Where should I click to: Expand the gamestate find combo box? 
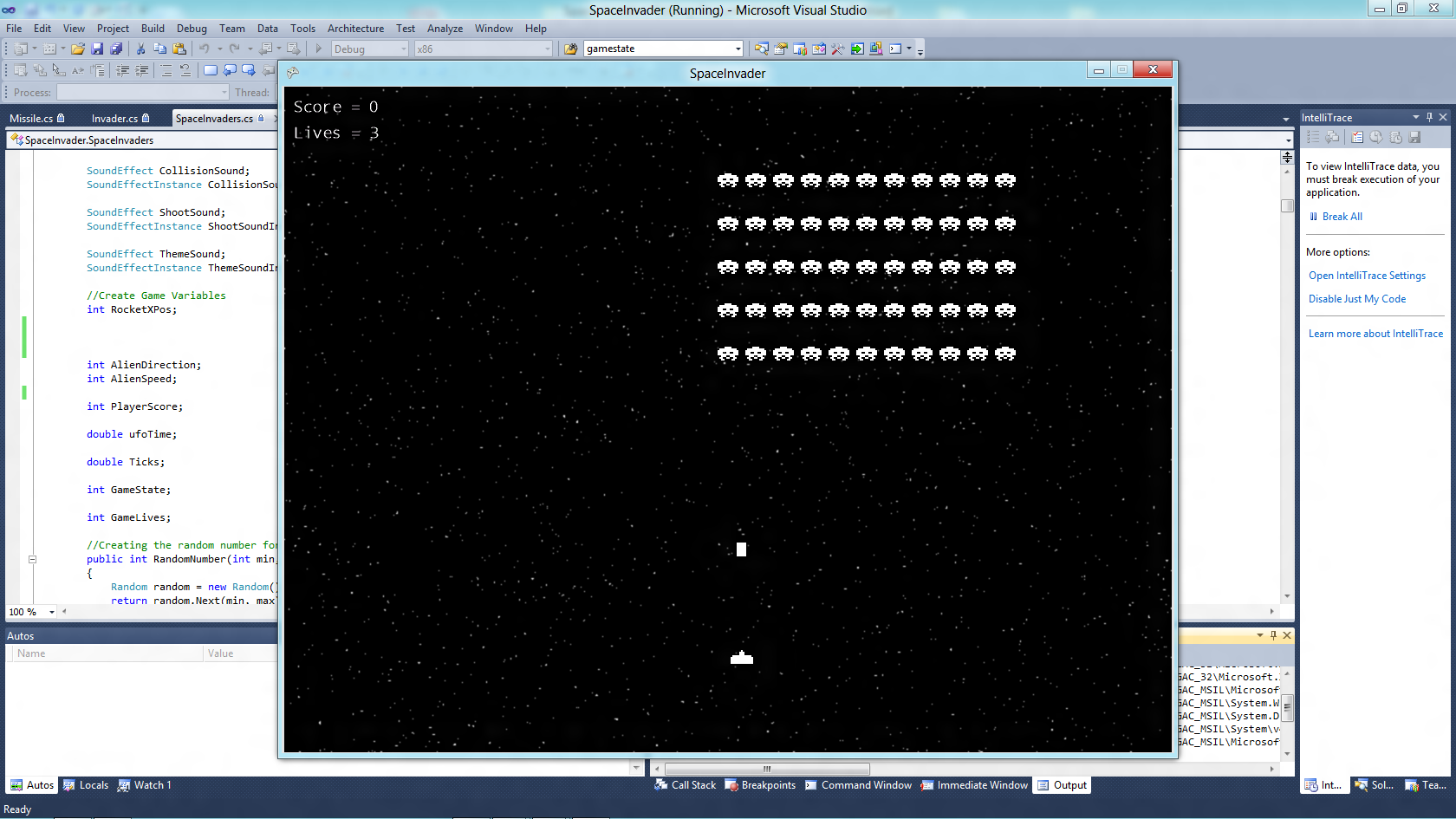(738, 49)
